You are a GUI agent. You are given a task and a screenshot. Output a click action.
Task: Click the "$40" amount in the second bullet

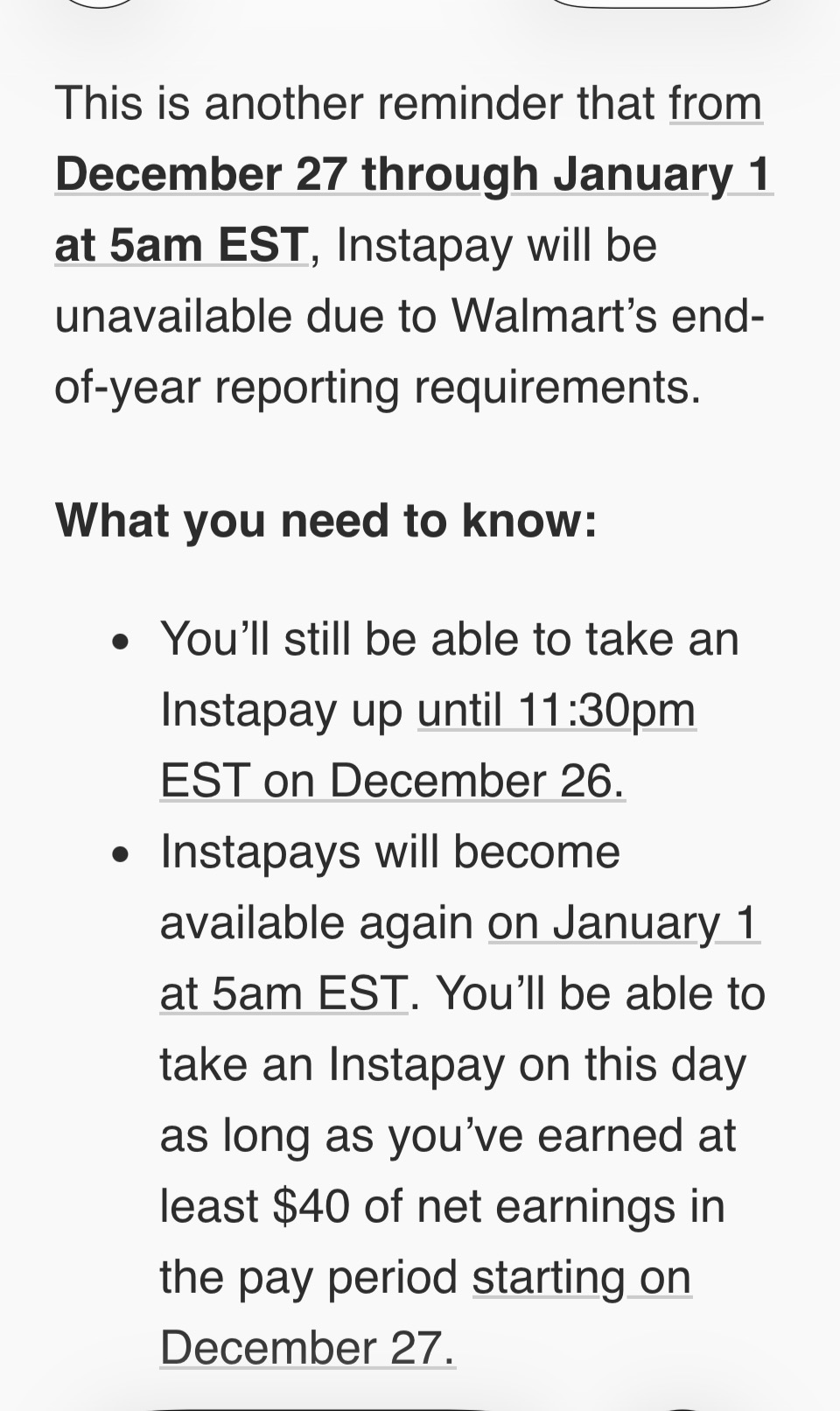coord(311,1206)
